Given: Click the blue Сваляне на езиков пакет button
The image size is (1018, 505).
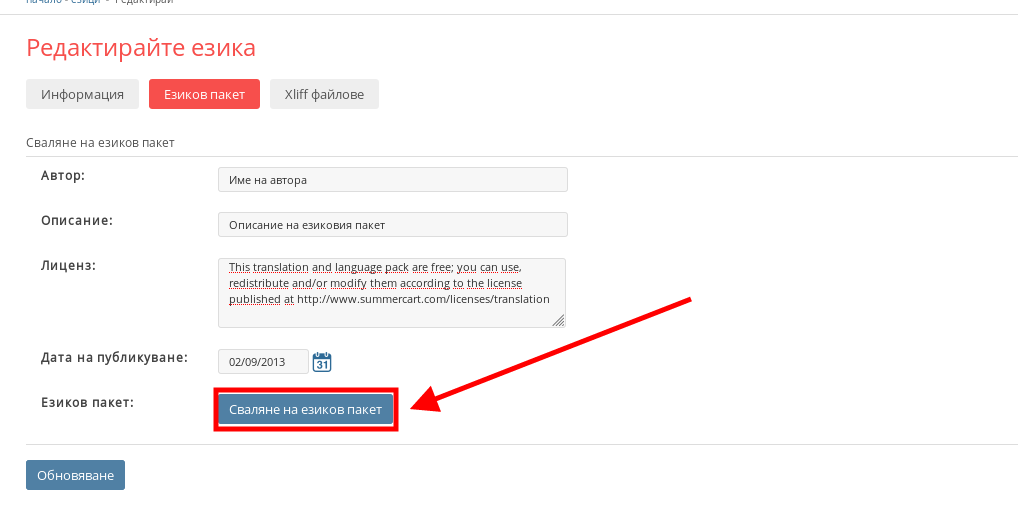Looking at the screenshot, I should [305, 410].
